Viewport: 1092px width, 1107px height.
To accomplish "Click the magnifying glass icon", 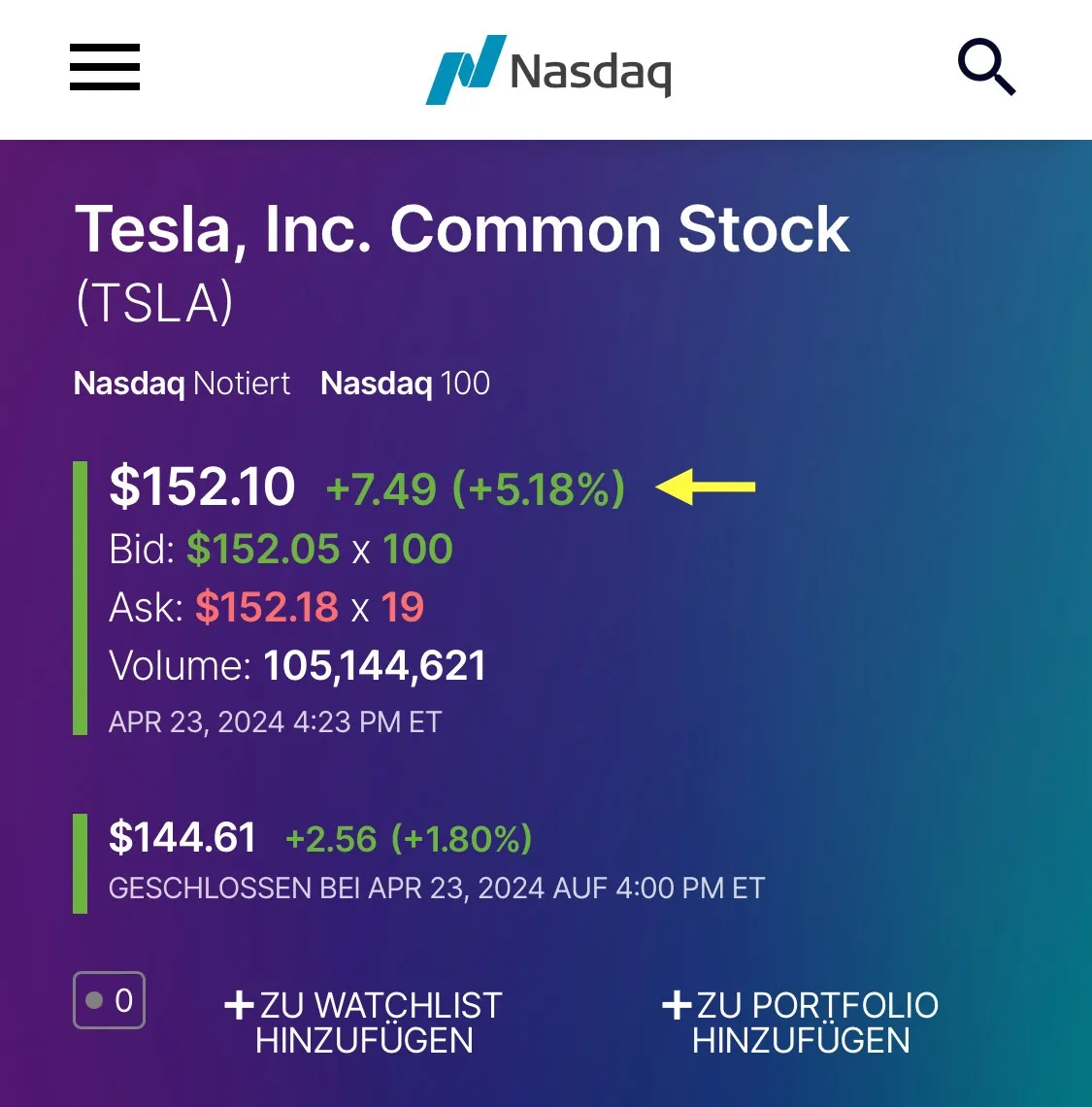I will pyautogui.click(x=987, y=66).
